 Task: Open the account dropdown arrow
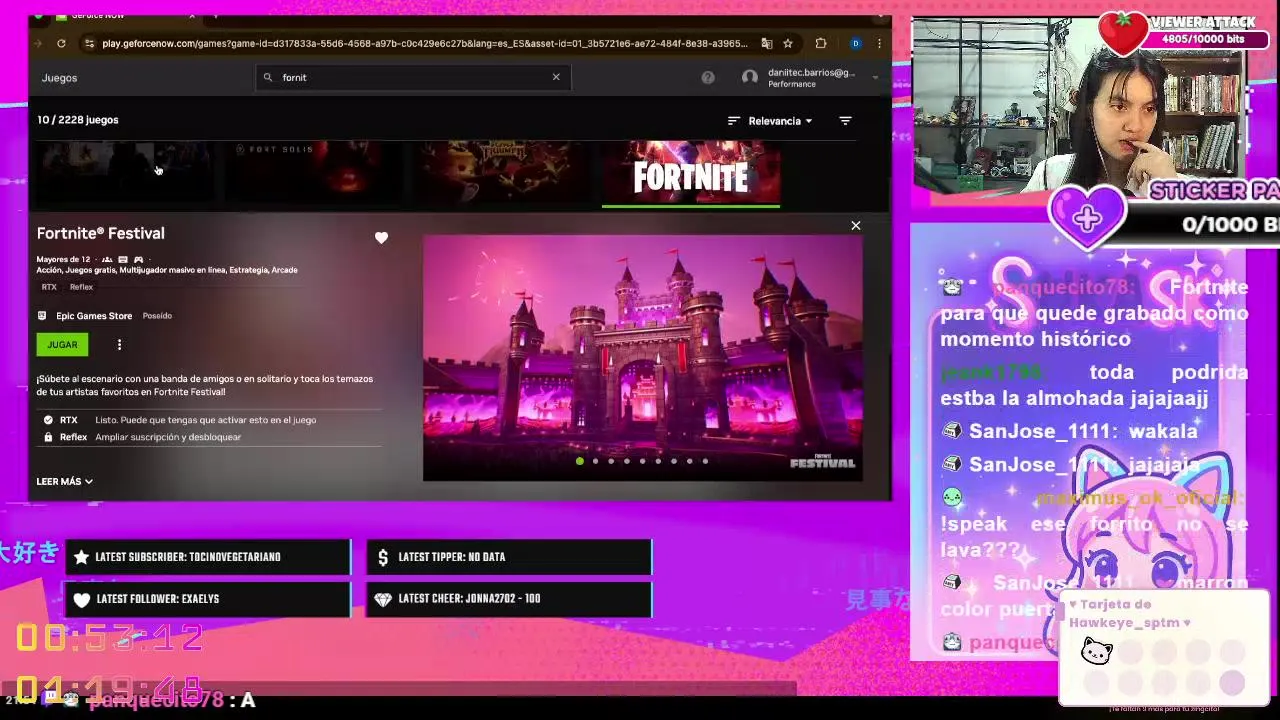pyautogui.click(x=875, y=77)
